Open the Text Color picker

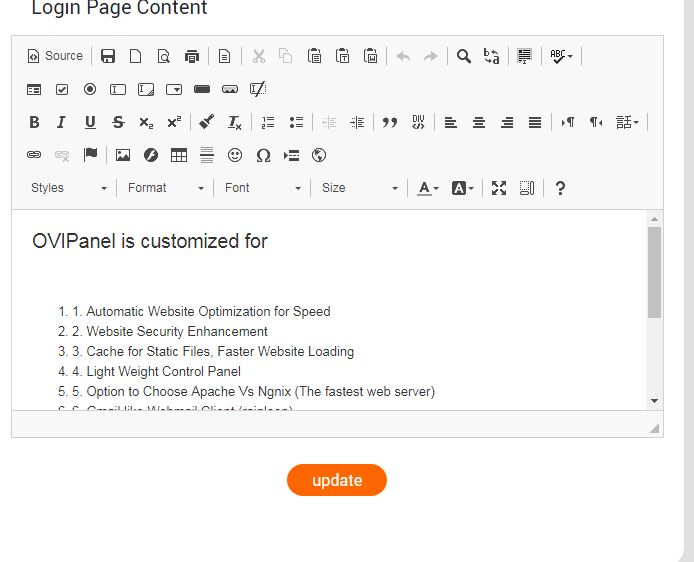428,188
